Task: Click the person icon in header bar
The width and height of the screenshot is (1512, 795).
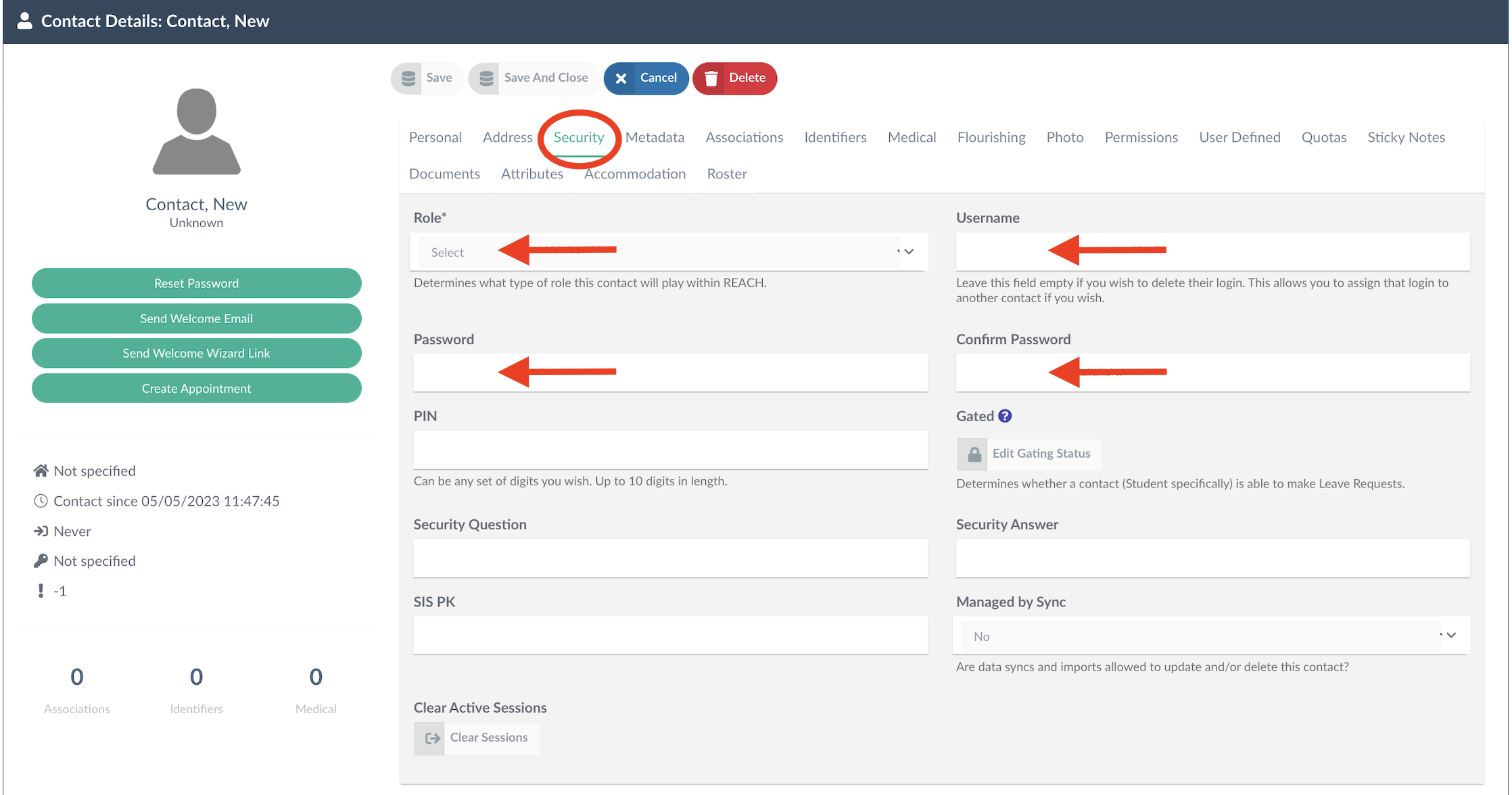Action: point(24,21)
